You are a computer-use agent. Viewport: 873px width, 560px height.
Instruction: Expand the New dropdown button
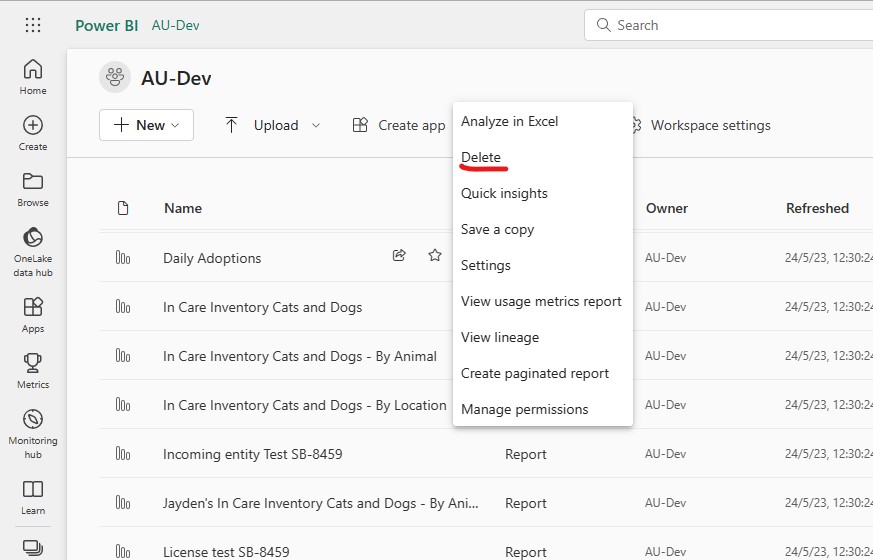click(x=146, y=125)
